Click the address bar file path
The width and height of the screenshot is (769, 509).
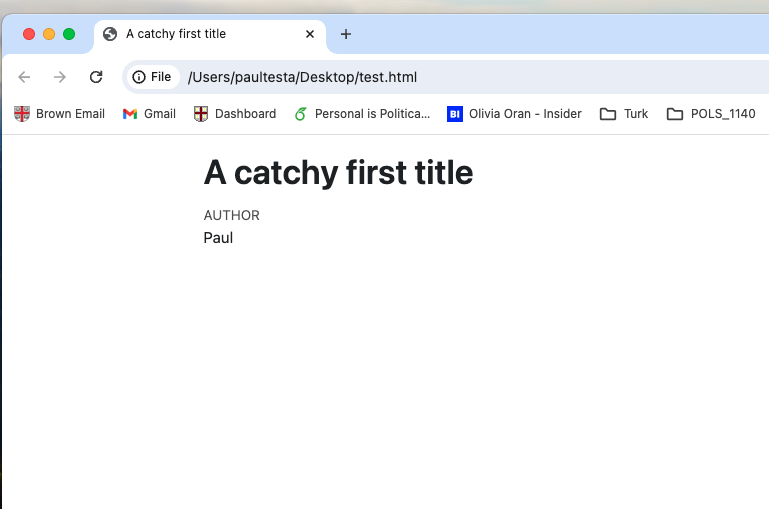[302, 77]
